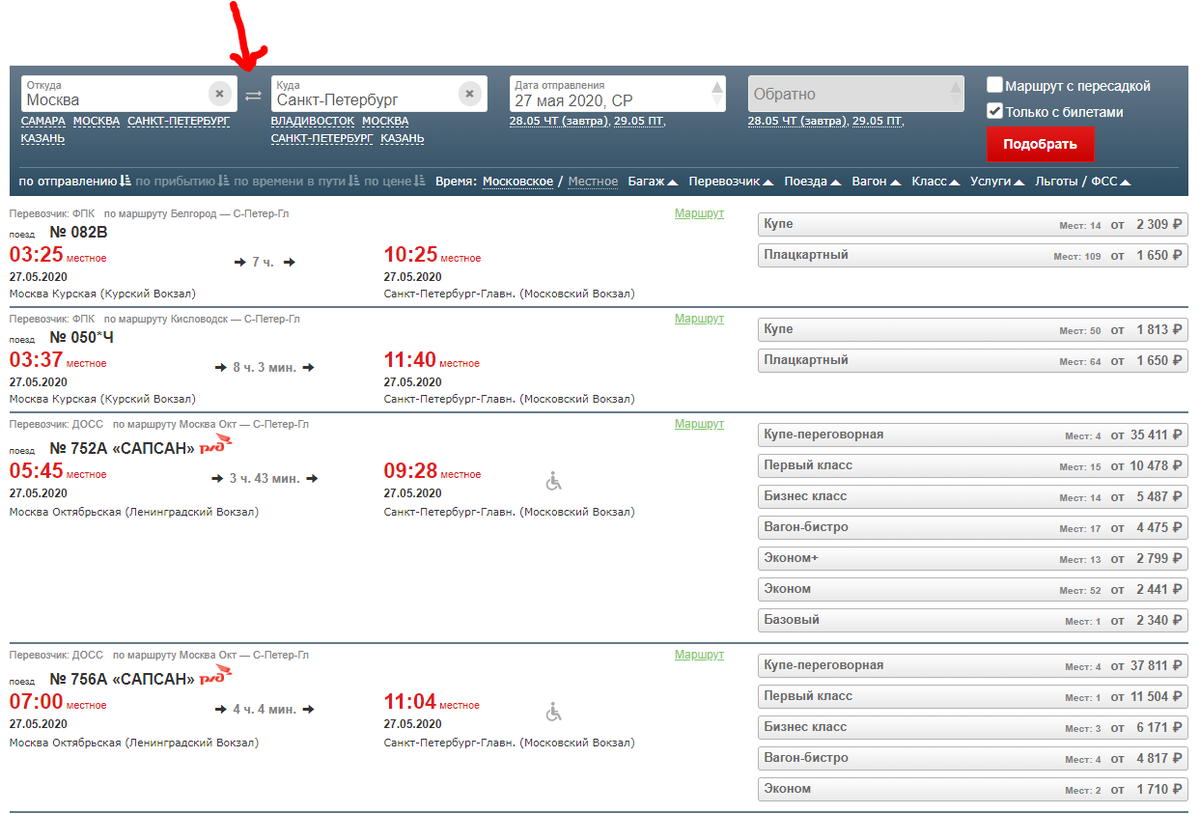Clear the Куда field with its X icon
This screenshot has height=814, width=1200.
coord(470,93)
